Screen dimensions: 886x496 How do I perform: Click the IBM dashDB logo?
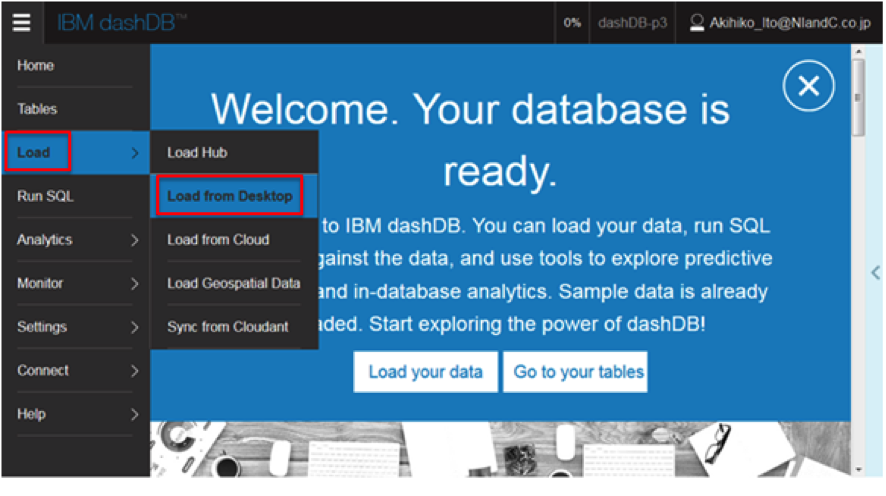click(121, 22)
